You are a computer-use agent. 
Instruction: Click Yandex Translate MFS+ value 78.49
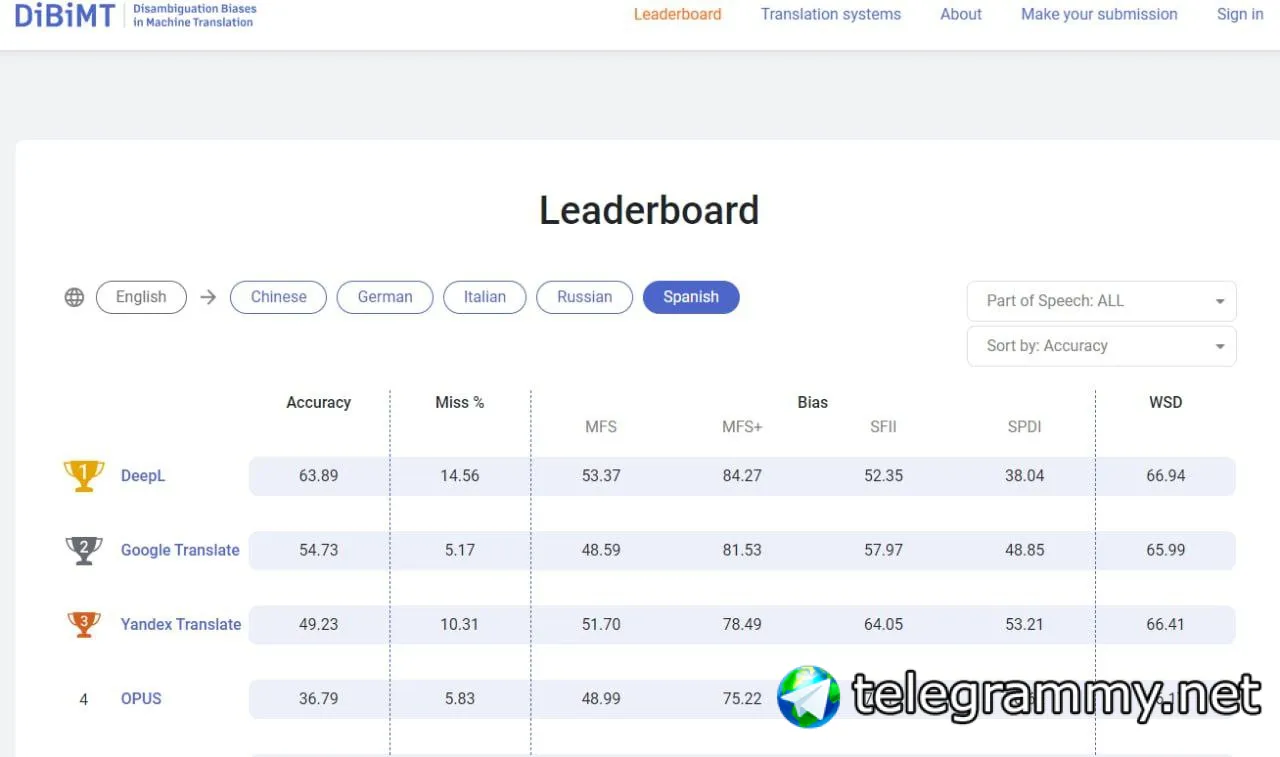742,624
